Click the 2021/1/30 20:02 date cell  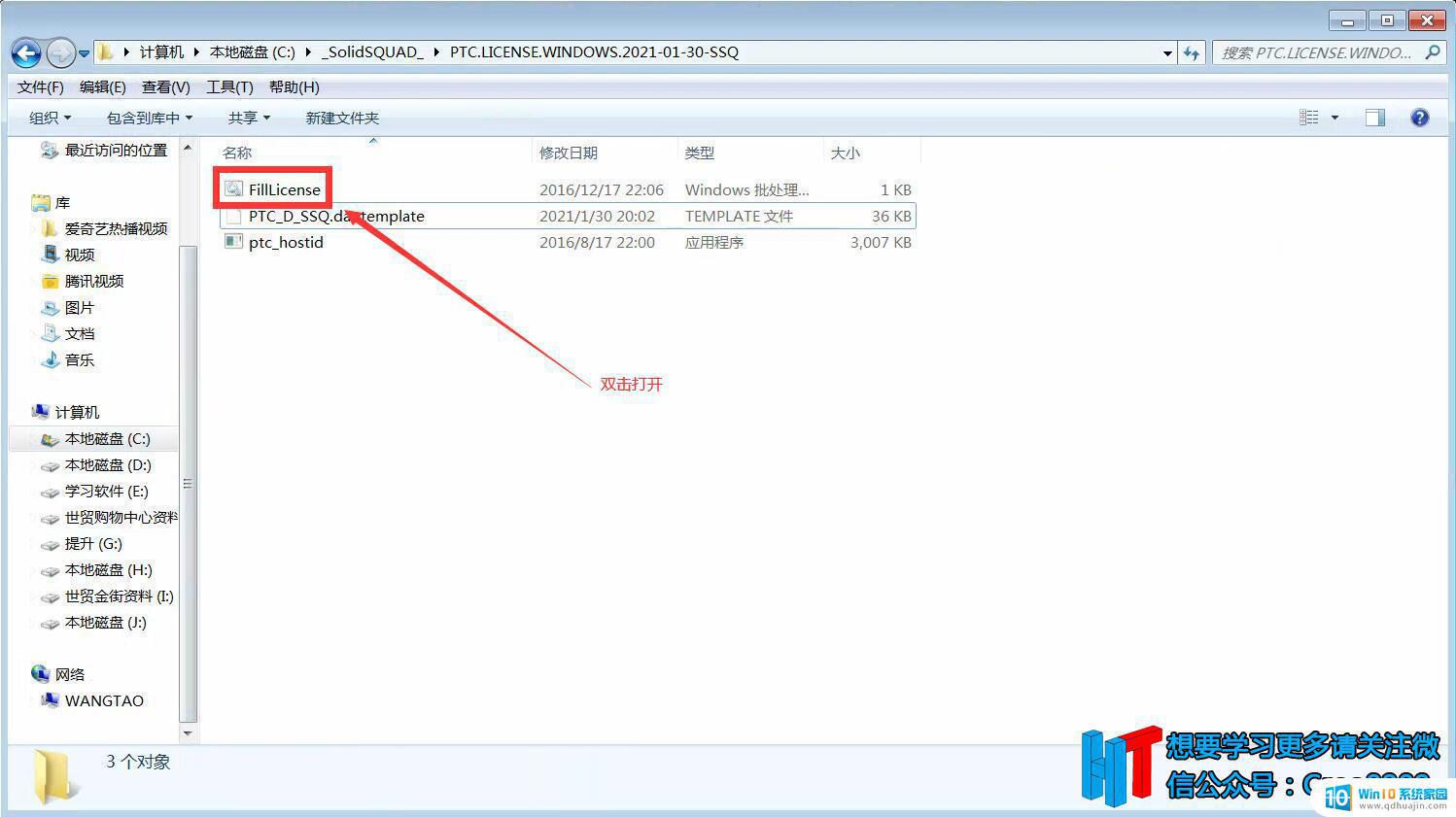(x=597, y=216)
